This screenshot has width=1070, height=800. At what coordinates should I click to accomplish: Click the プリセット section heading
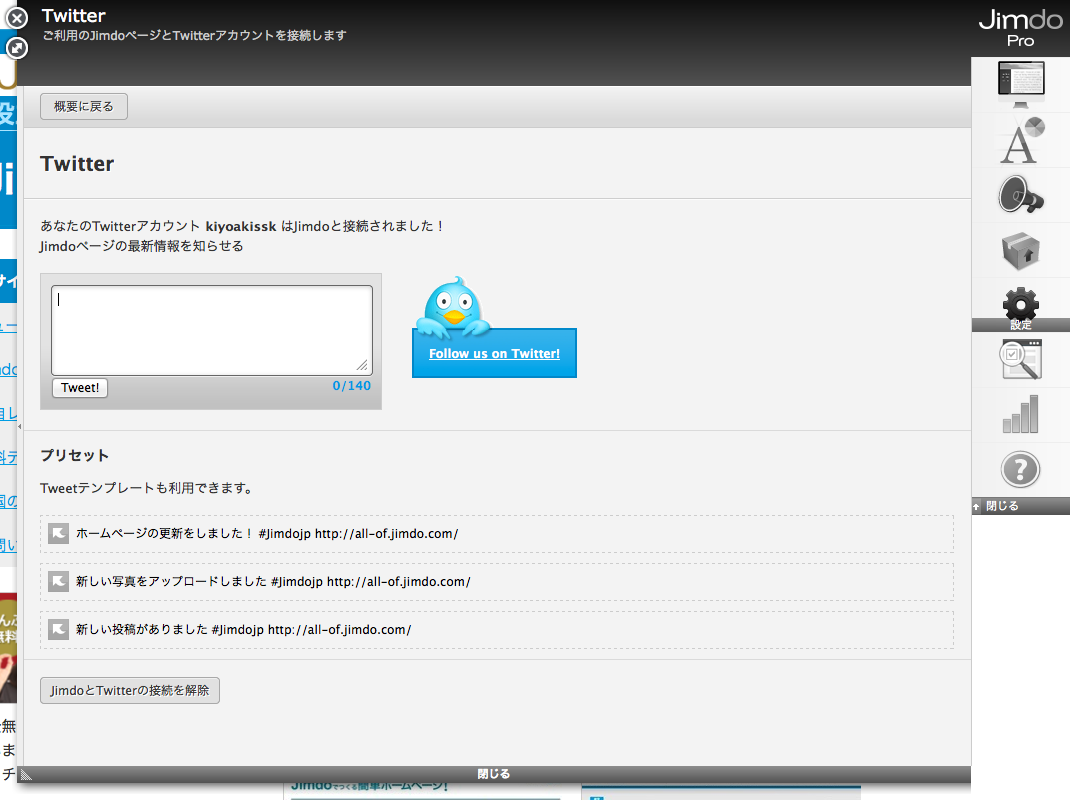(x=74, y=455)
